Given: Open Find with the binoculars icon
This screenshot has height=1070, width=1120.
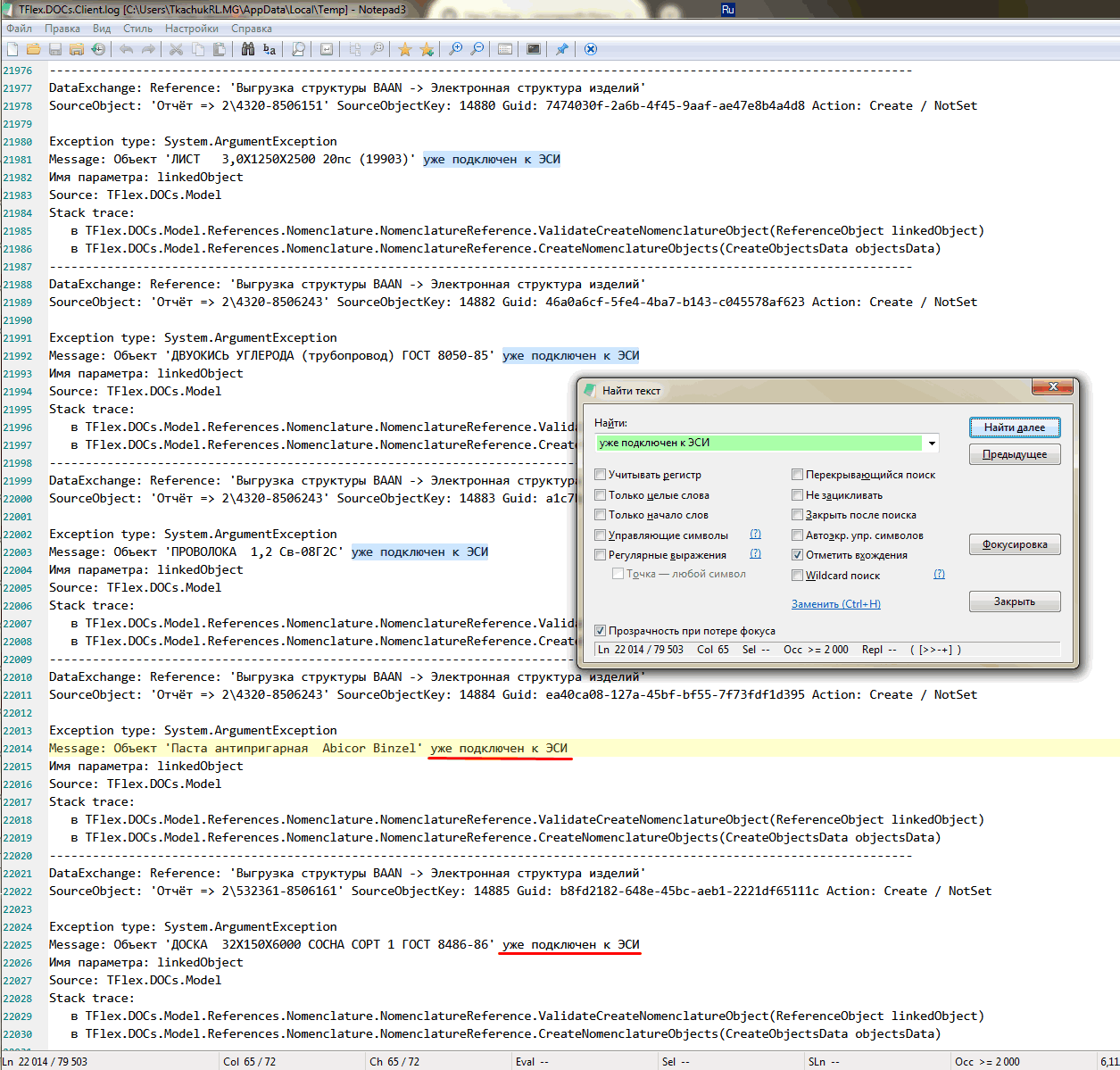Looking at the screenshot, I should click(x=248, y=49).
